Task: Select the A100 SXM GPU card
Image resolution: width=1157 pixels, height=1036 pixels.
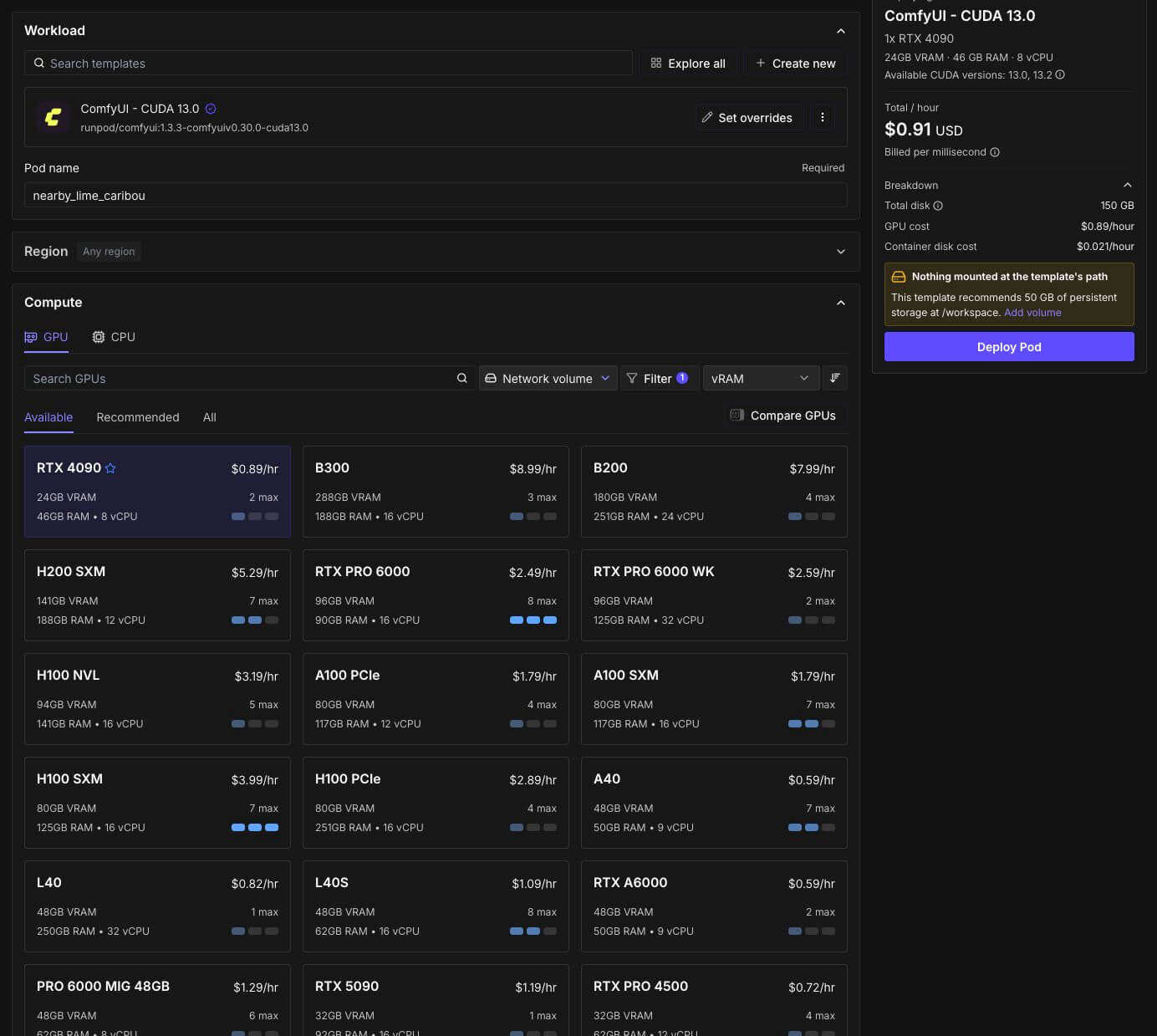Action: (x=714, y=699)
